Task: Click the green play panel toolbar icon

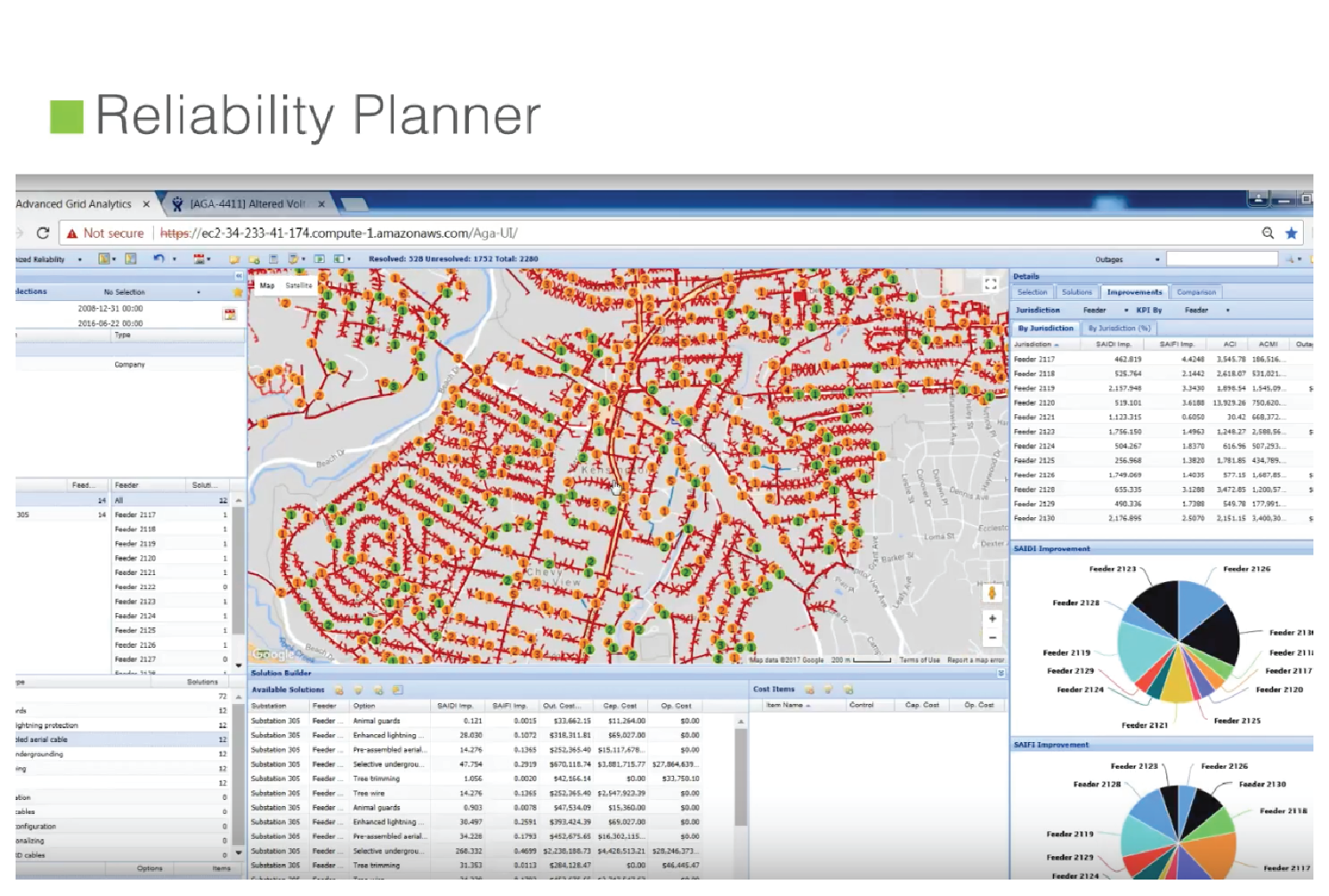Action: point(319,259)
